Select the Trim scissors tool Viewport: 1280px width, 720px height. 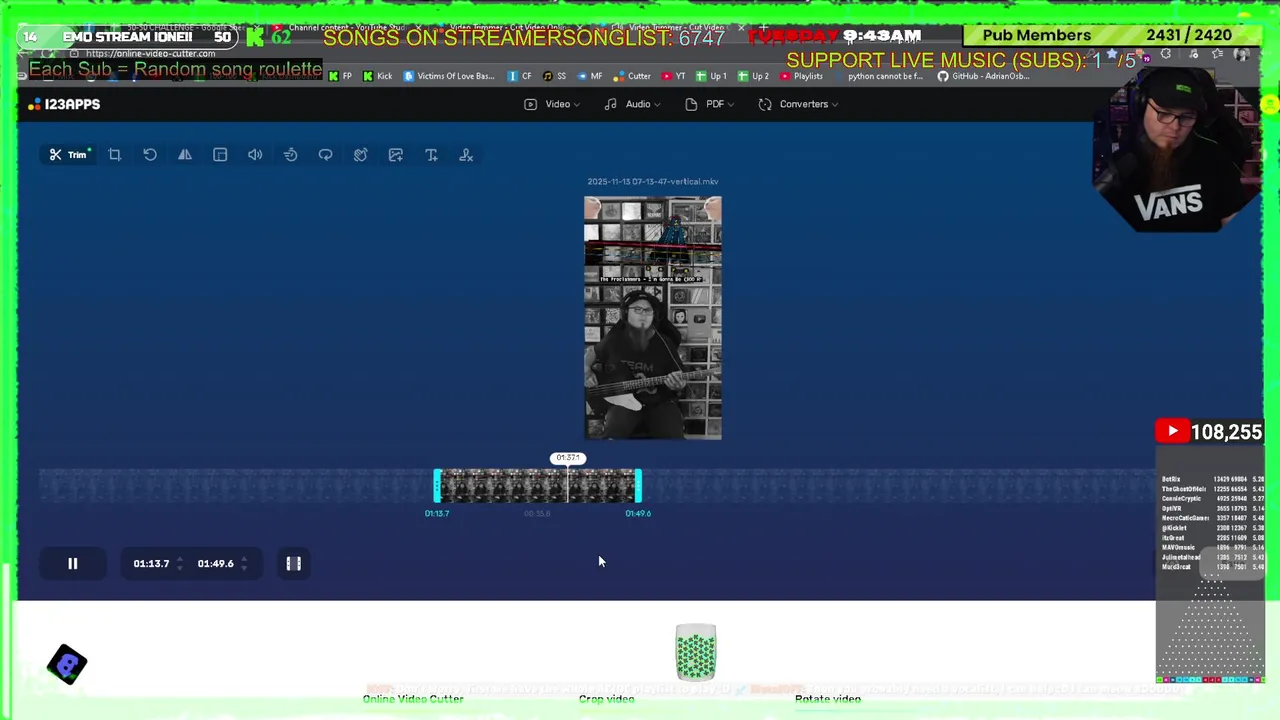(69, 155)
